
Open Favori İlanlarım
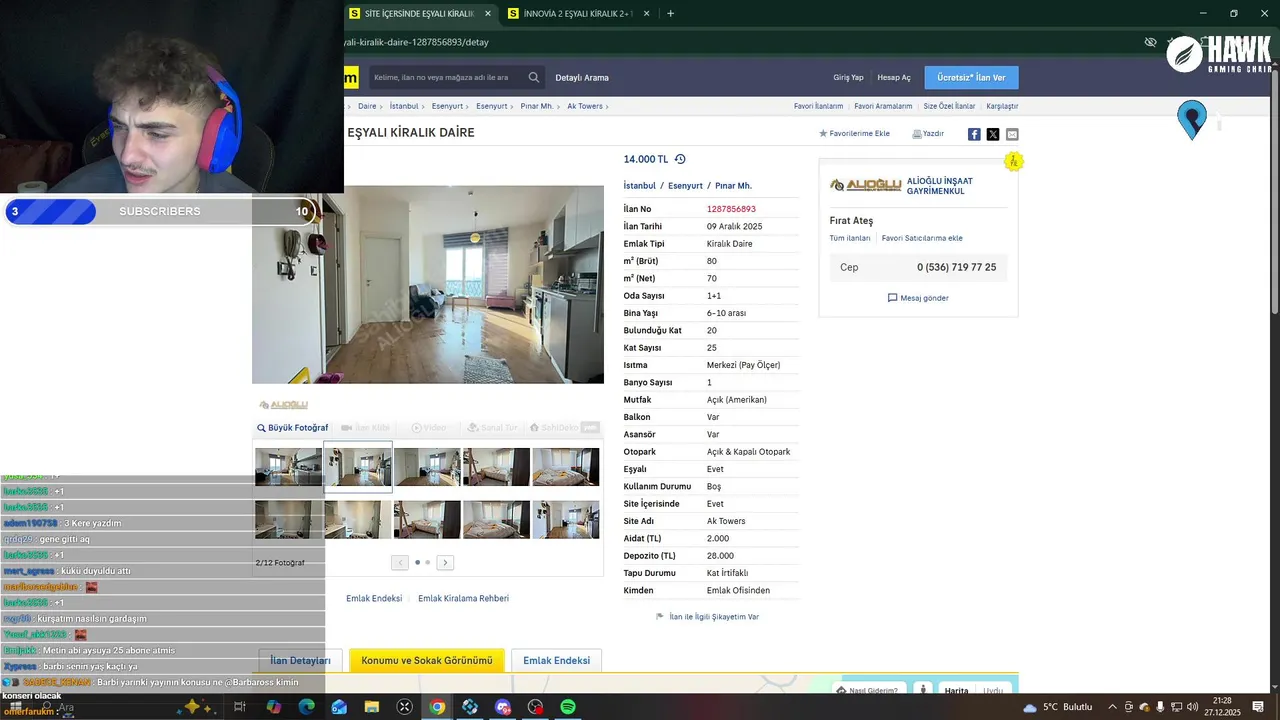[x=818, y=106]
